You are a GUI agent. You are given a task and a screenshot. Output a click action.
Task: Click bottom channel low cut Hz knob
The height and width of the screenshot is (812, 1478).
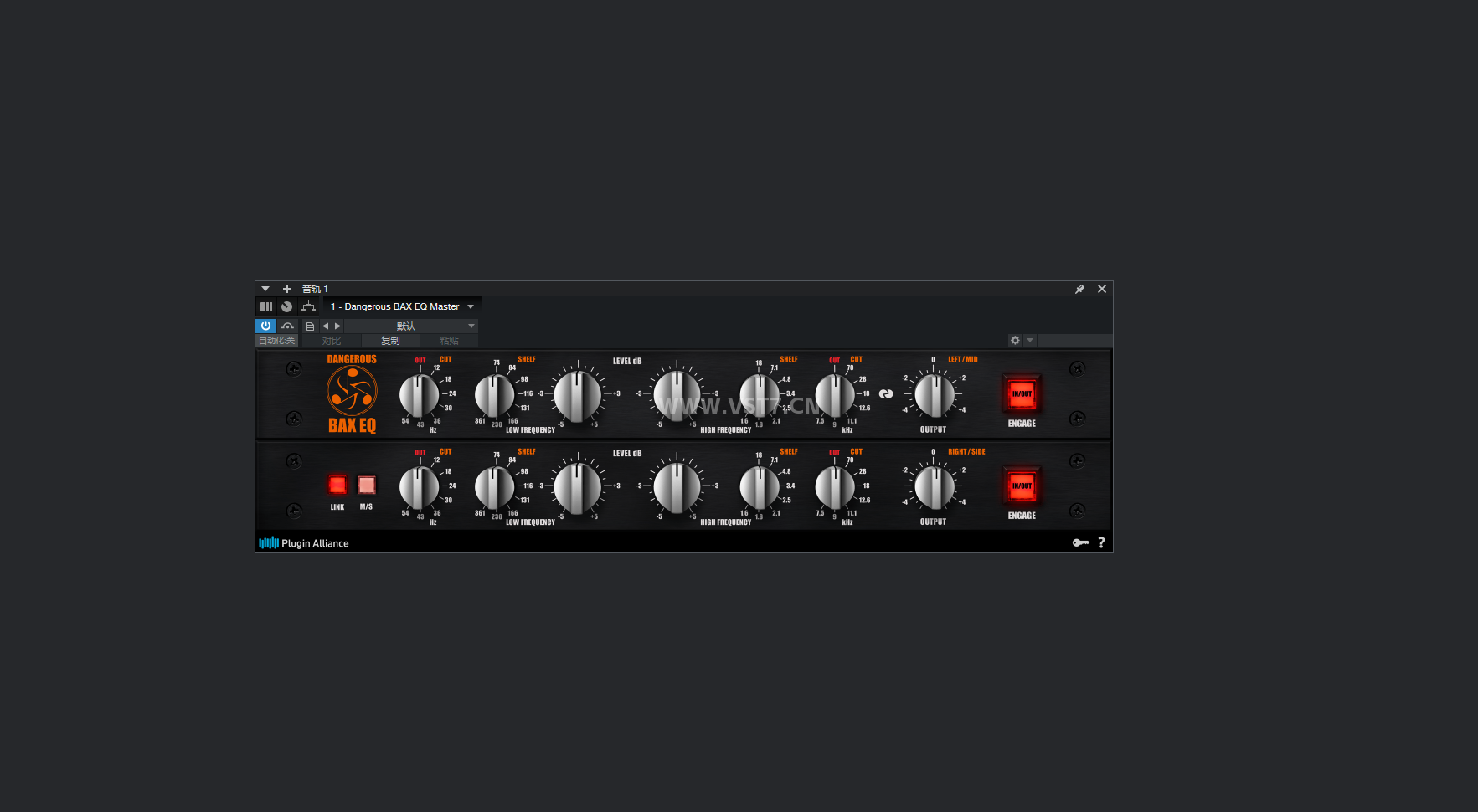(x=420, y=487)
